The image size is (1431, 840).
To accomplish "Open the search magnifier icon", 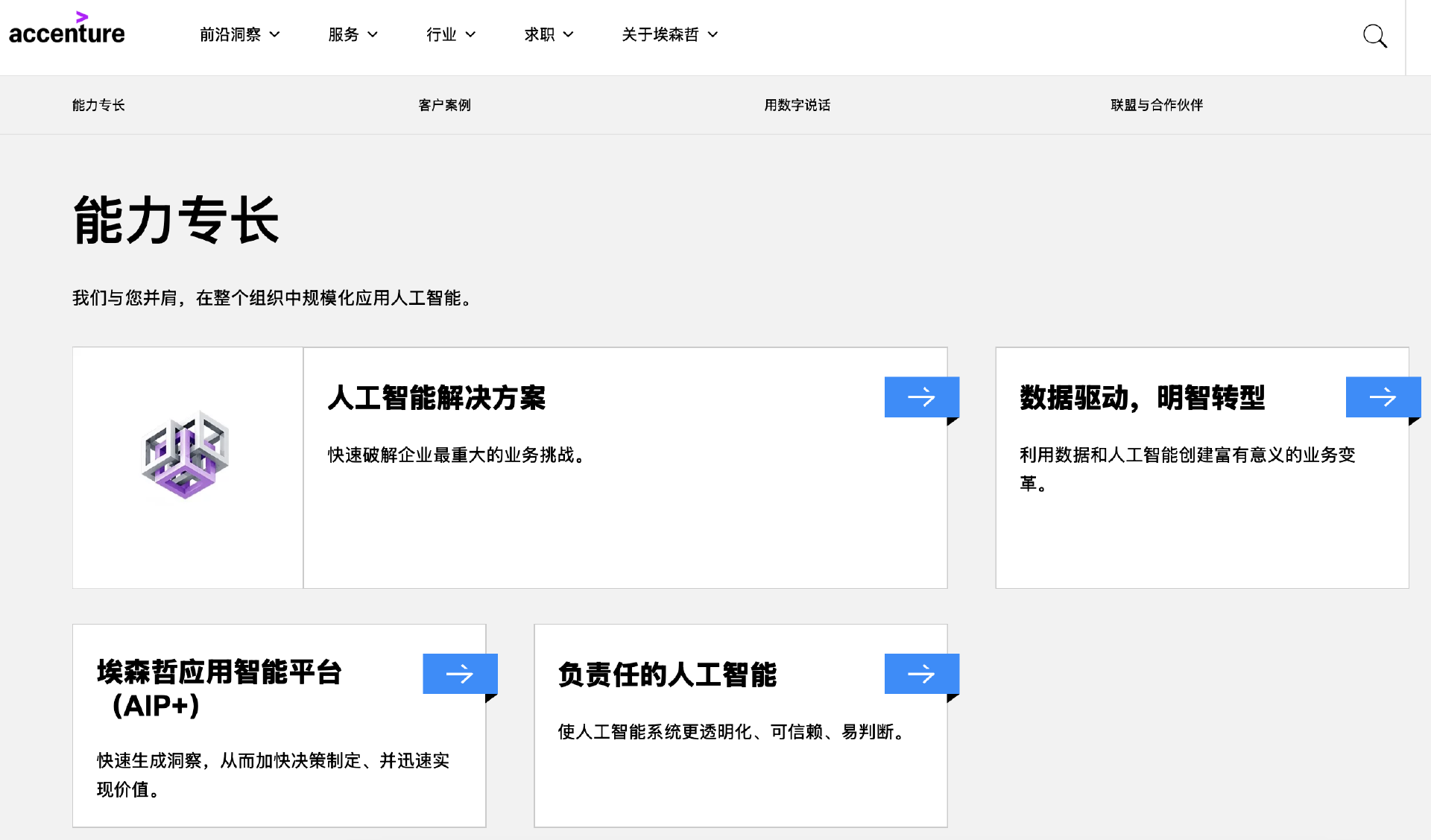I will (x=1374, y=36).
